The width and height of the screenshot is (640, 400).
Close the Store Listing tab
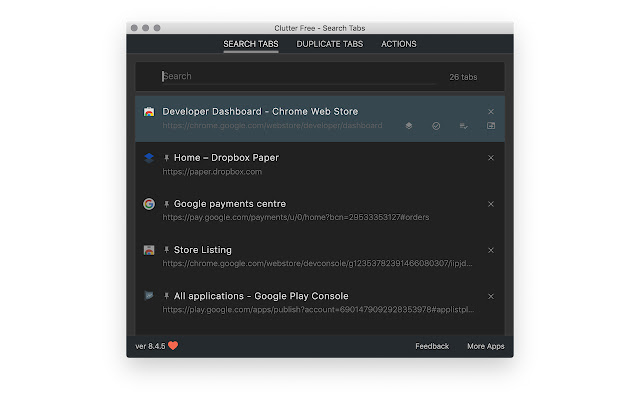pos(491,250)
